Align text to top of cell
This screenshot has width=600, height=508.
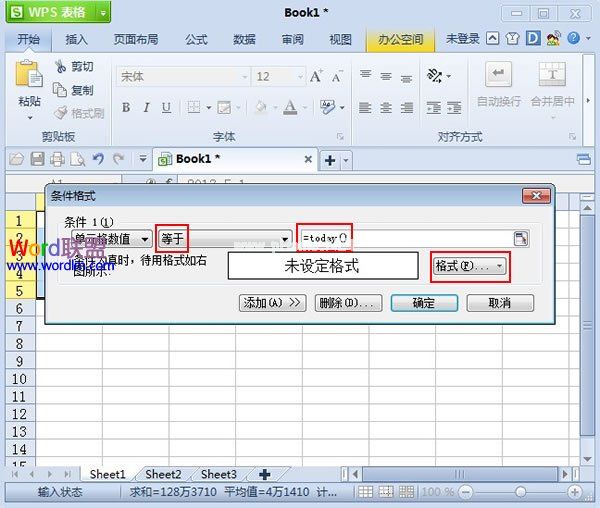[x=365, y=73]
